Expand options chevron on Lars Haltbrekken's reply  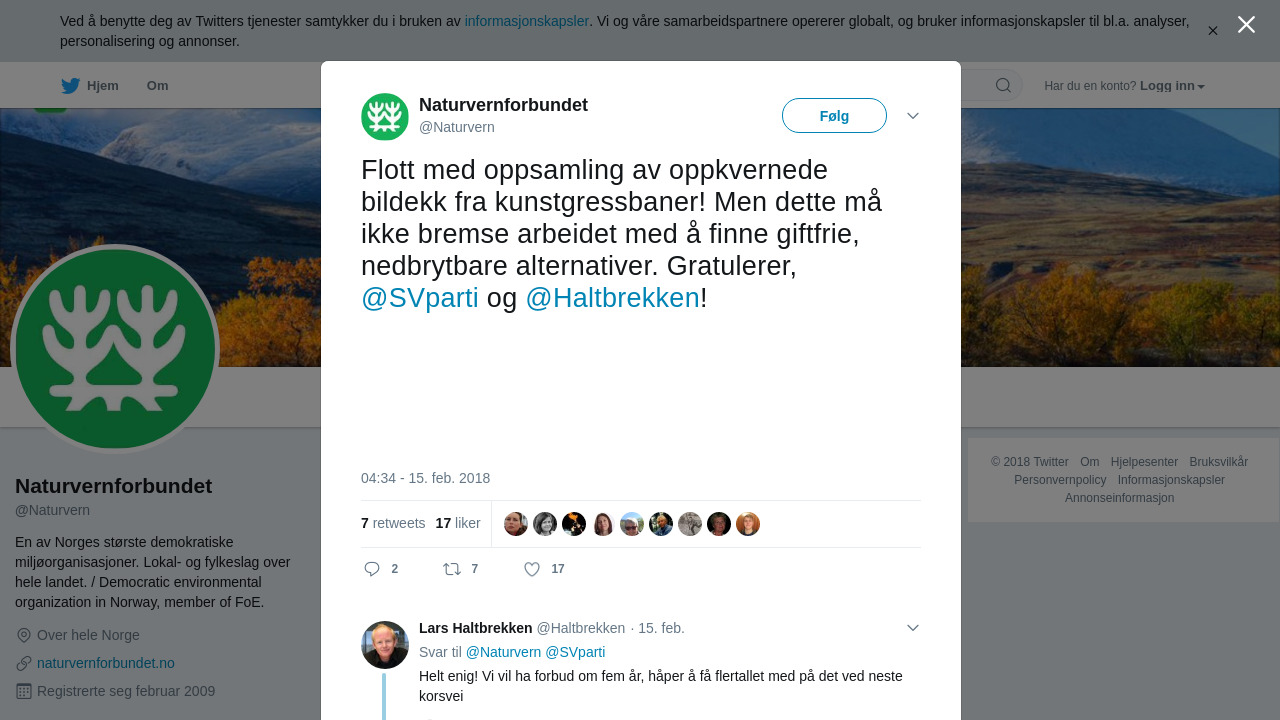tap(913, 628)
